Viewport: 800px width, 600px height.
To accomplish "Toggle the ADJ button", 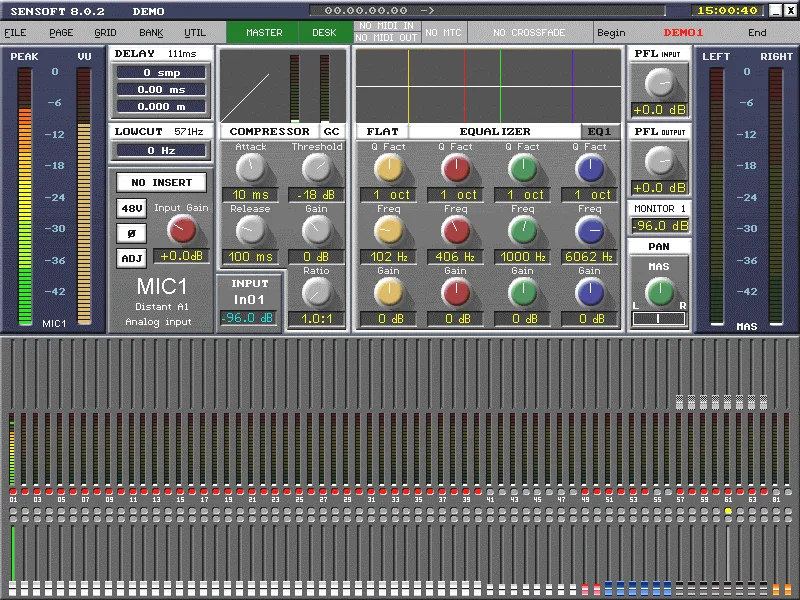I will pos(132,258).
